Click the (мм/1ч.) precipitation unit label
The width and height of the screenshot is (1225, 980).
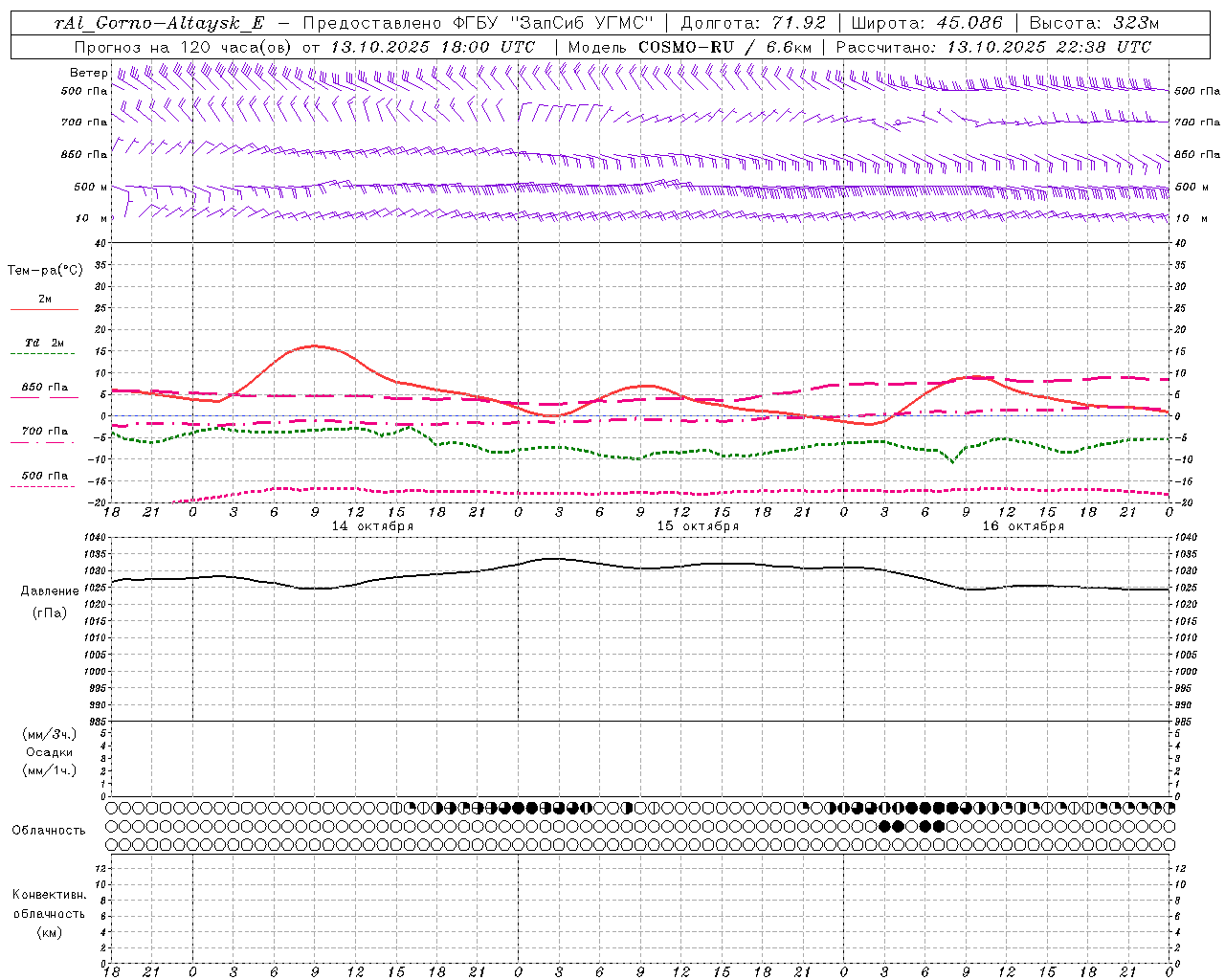pyautogui.click(x=50, y=770)
